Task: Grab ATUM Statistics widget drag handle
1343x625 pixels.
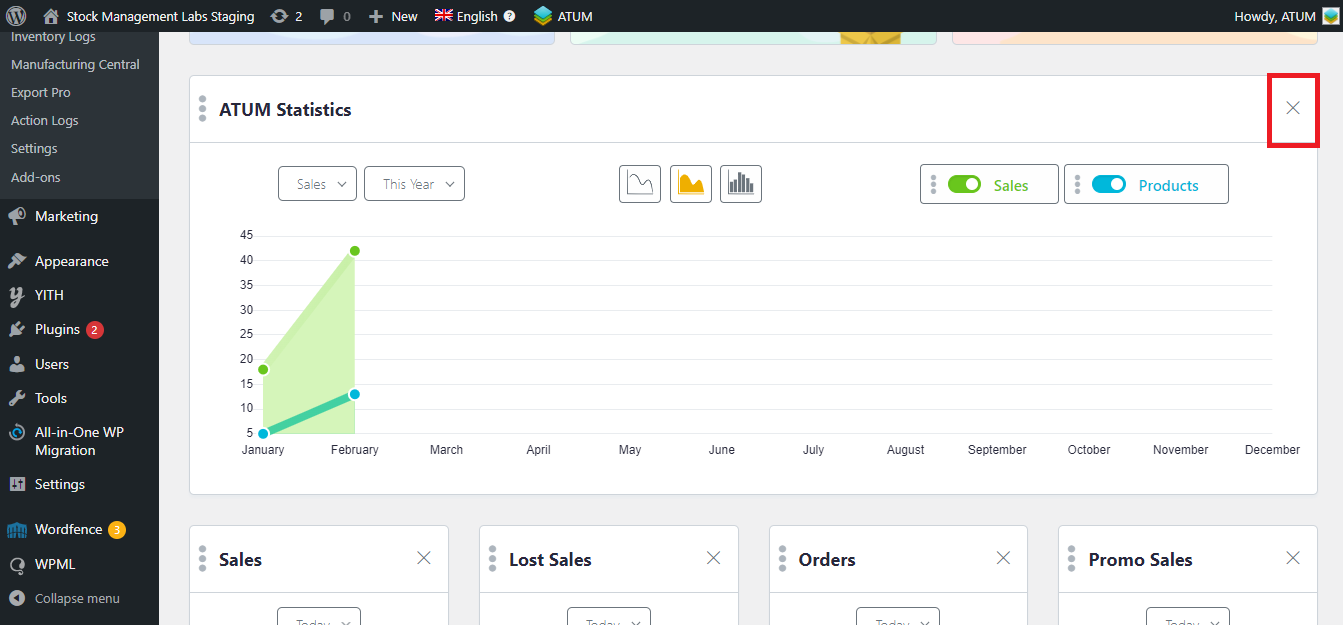Action: (202, 109)
